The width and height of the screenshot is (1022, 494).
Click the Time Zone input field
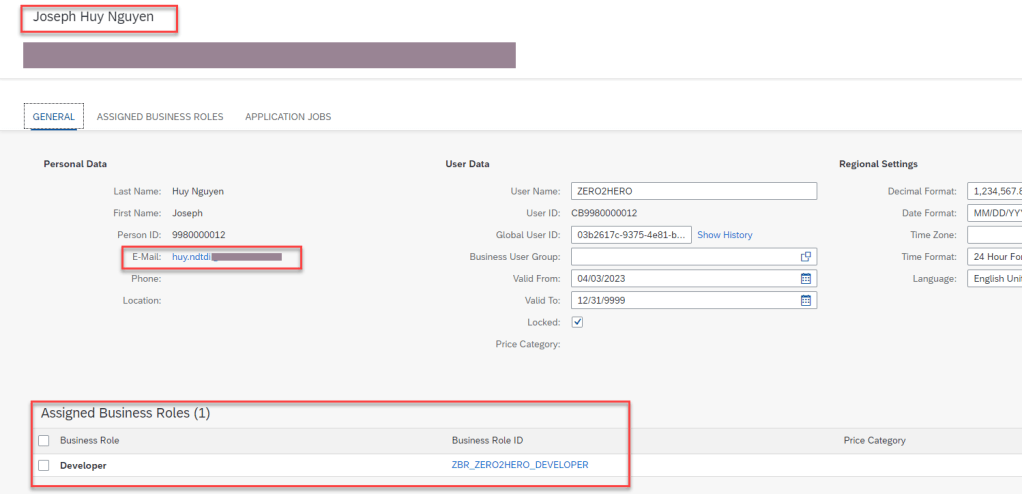tap(993, 235)
